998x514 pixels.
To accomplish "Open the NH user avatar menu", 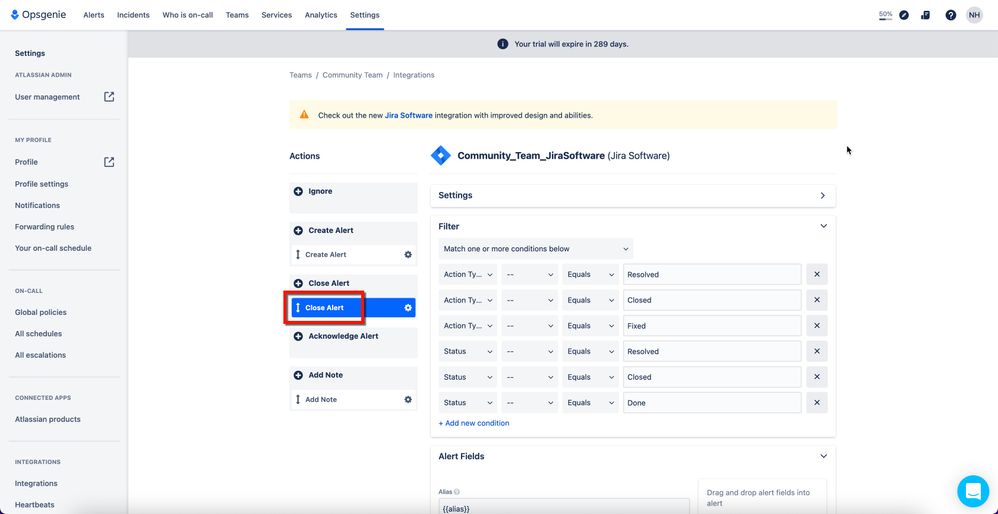I will click(974, 15).
